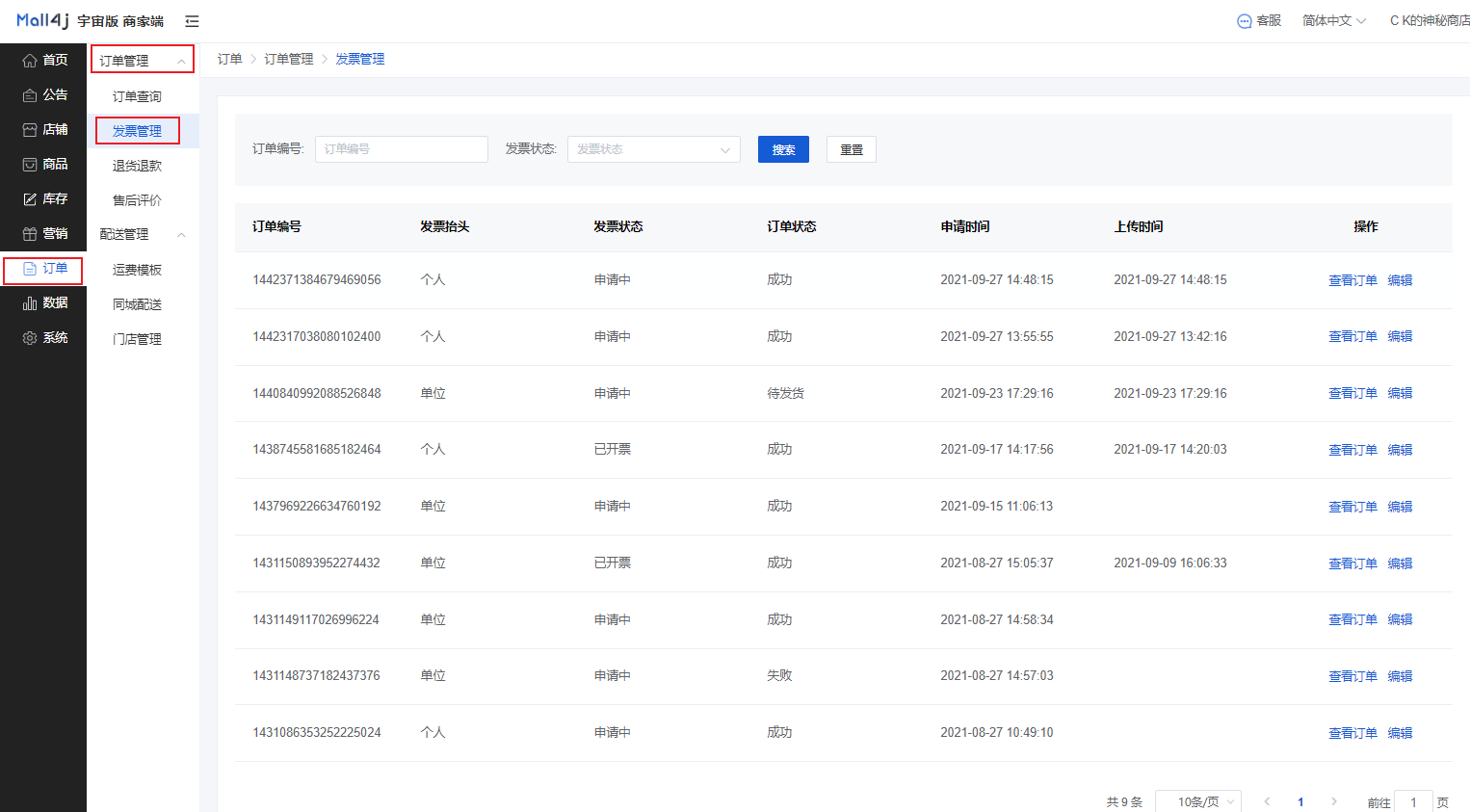This screenshot has width=1470, height=812.
Task: Click 查看订单 for order 1442317038080102400
Action: [1352, 336]
